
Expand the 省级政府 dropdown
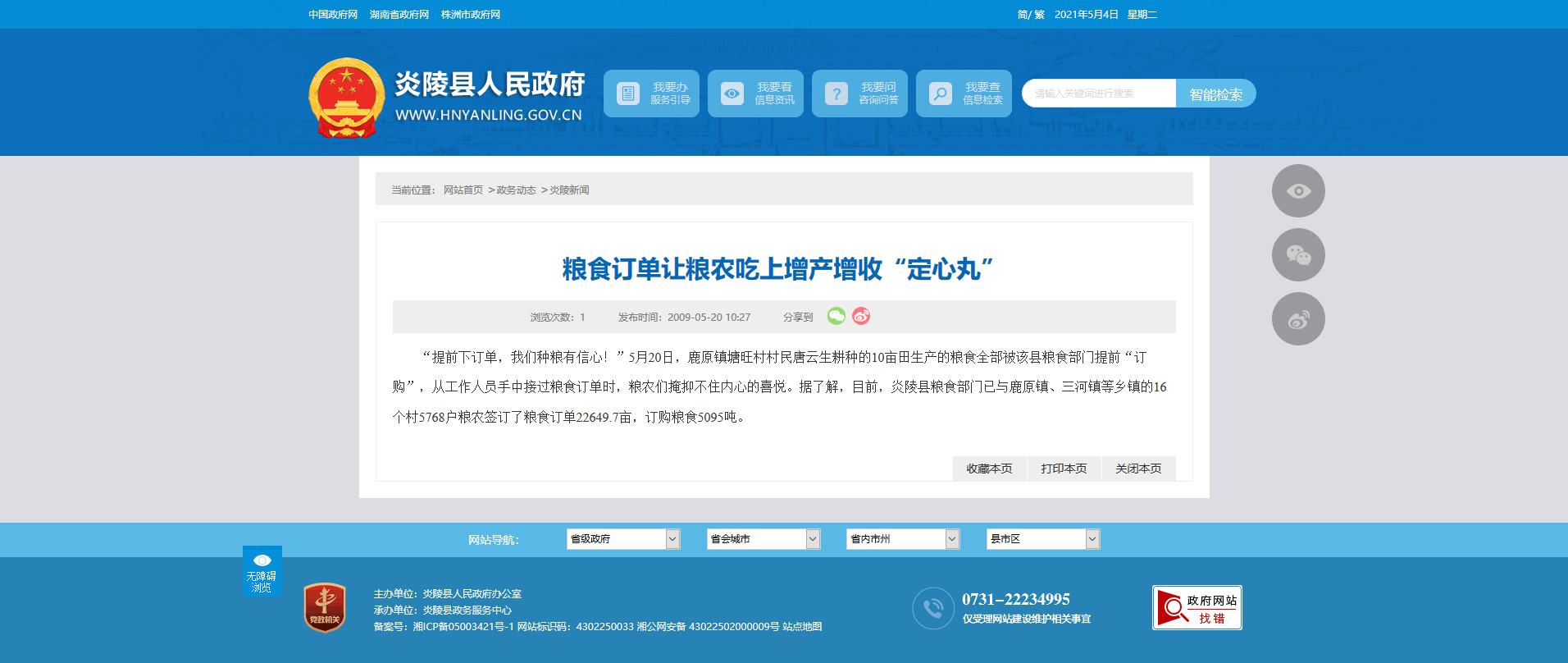click(x=622, y=539)
